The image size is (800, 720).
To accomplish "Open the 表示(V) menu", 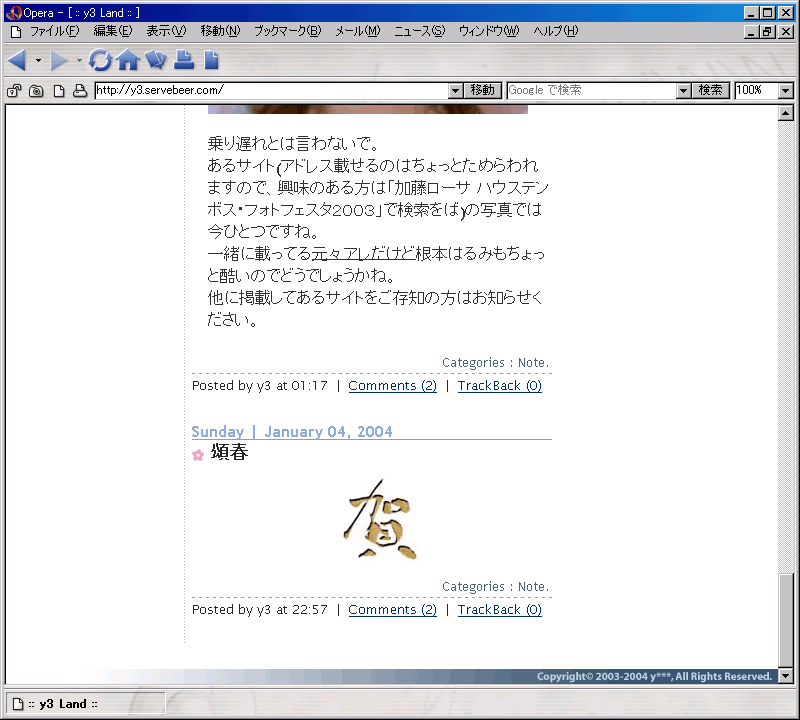I will click(x=166, y=31).
